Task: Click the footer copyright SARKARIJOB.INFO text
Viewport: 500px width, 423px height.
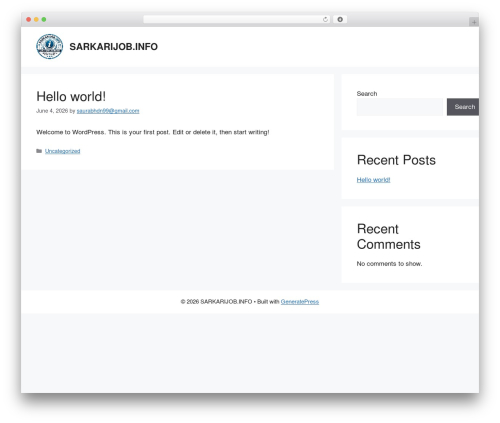Action: [x=226, y=302]
